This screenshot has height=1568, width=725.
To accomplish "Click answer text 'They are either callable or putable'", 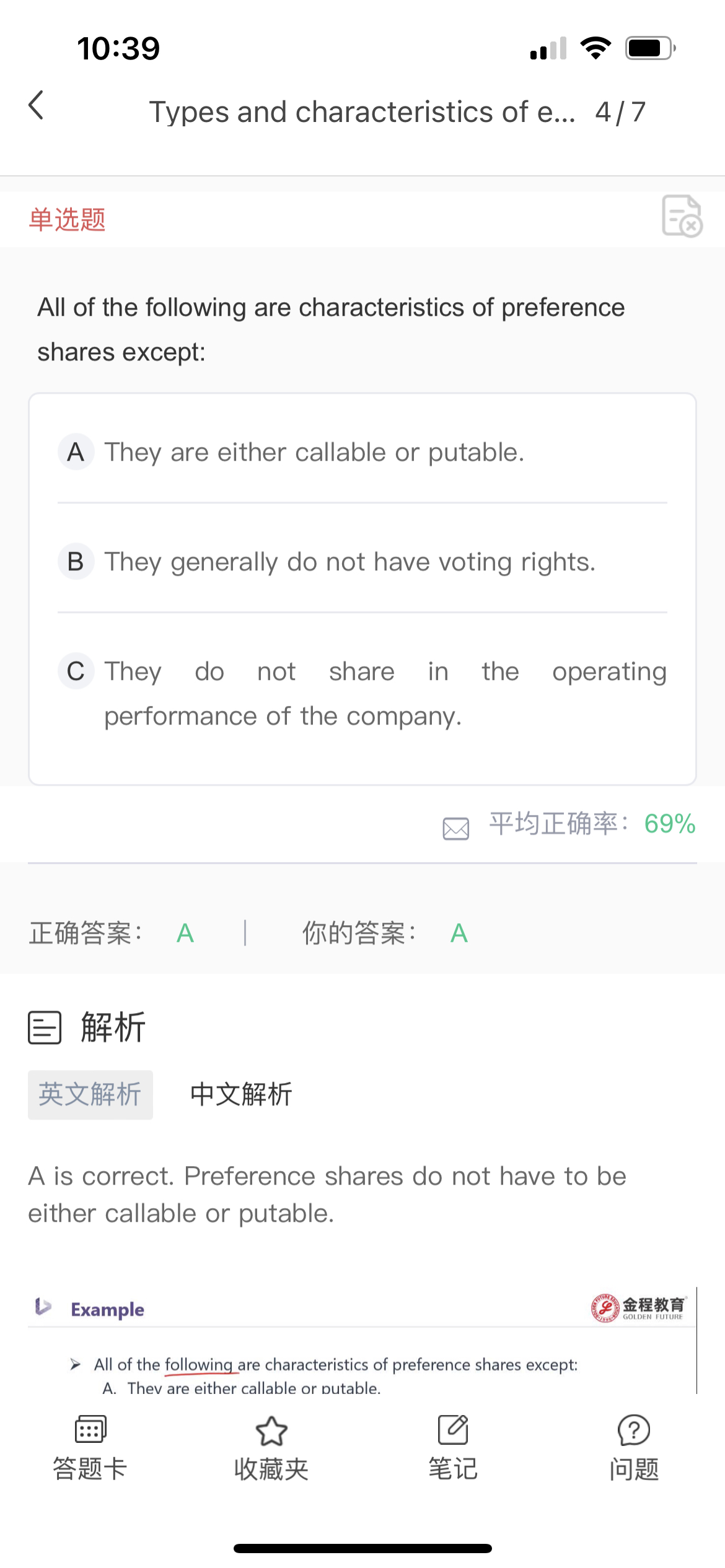I will (x=314, y=453).
